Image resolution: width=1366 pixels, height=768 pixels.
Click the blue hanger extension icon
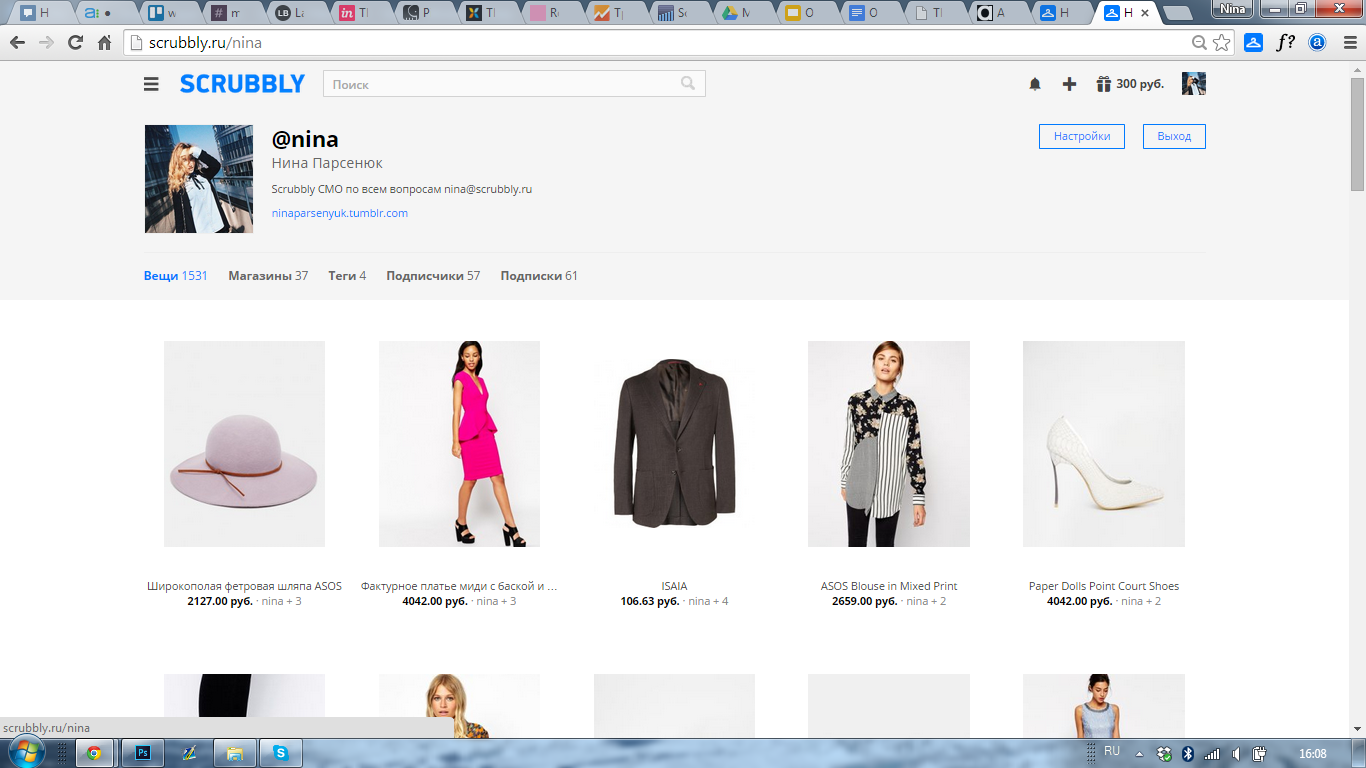pos(1254,43)
